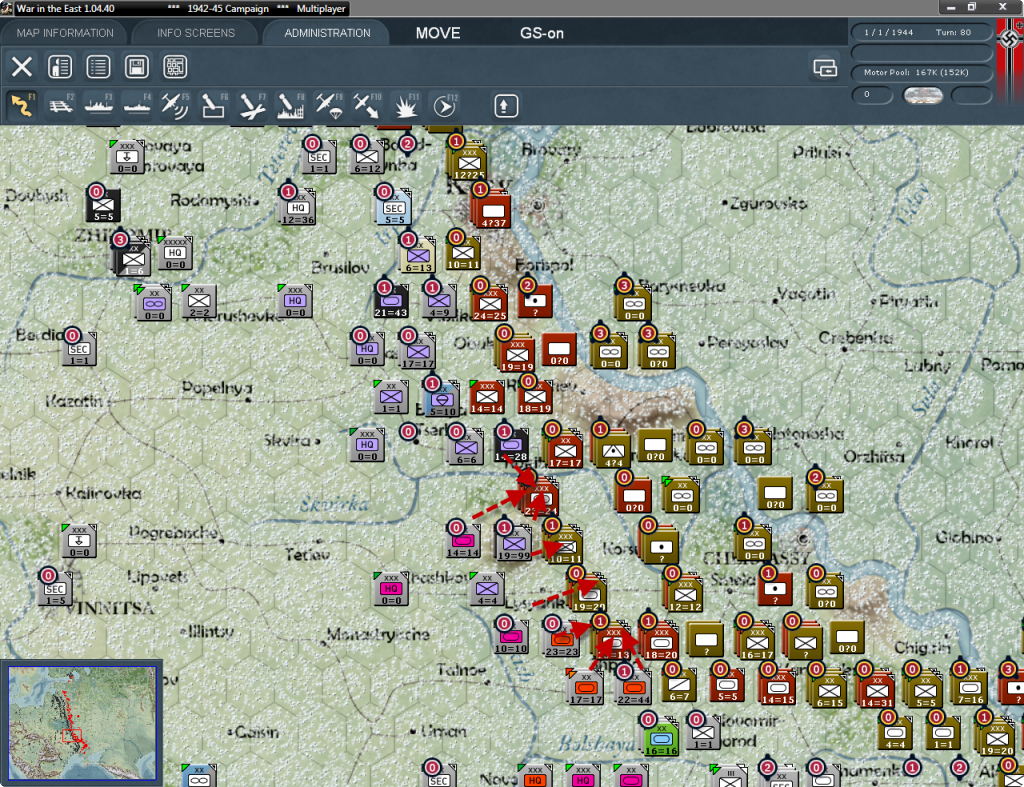The width and height of the screenshot is (1024, 787).
Task: Choose Naval Transport mode (F3)
Action: [99, 106]
